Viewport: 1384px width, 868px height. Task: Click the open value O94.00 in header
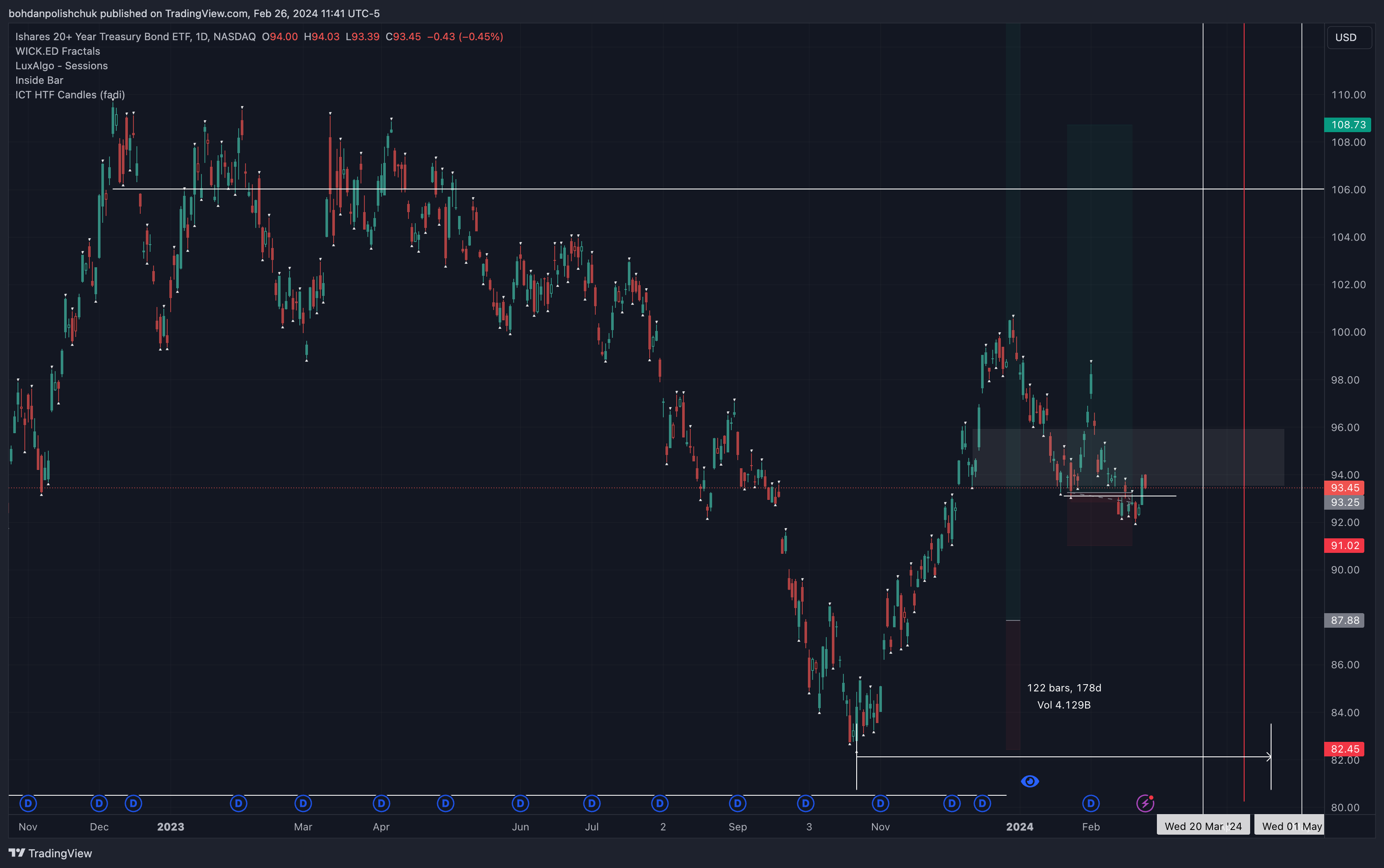click(x=280, y=37)
